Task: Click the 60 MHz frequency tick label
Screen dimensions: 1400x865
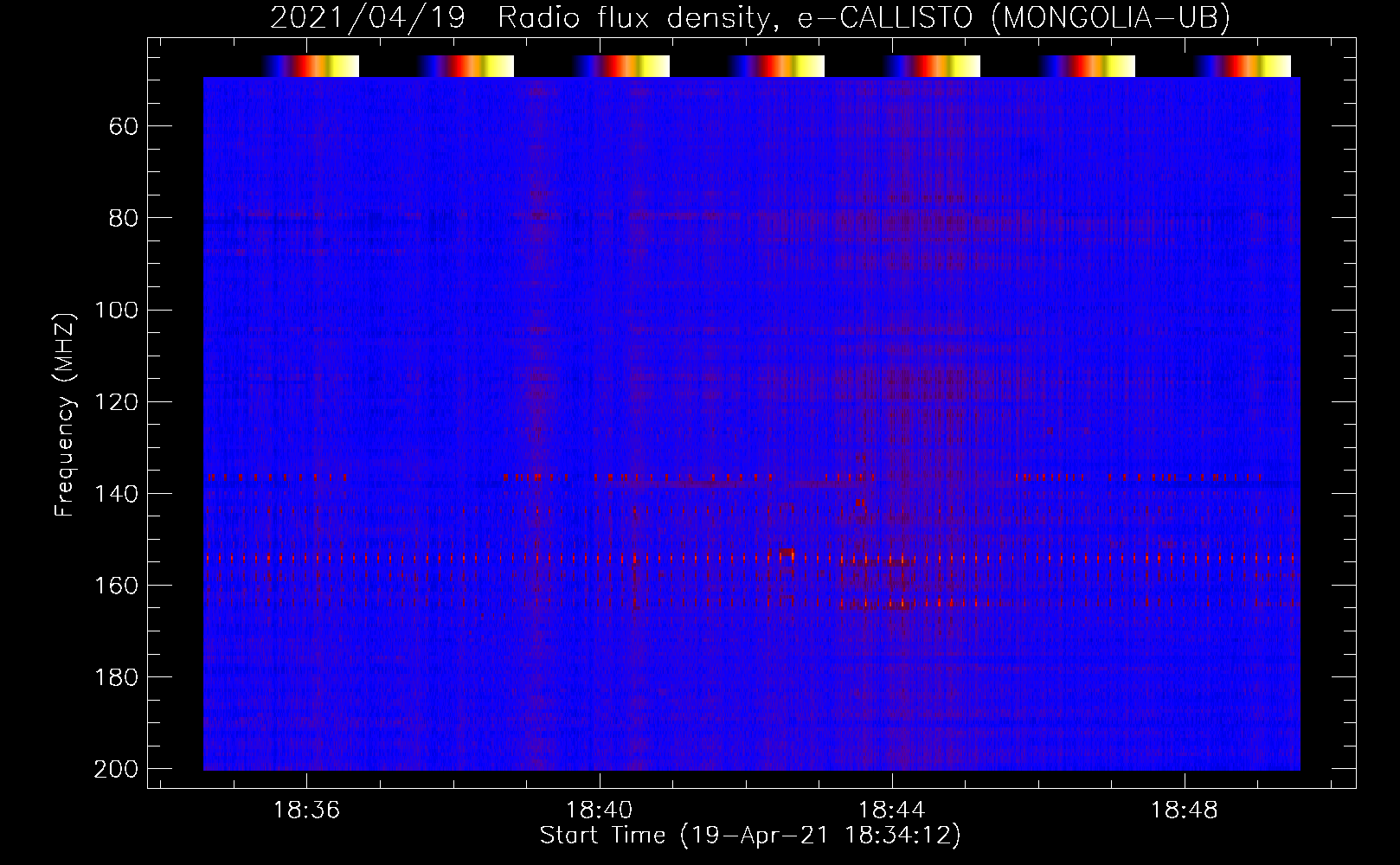Action: (124, 126)
